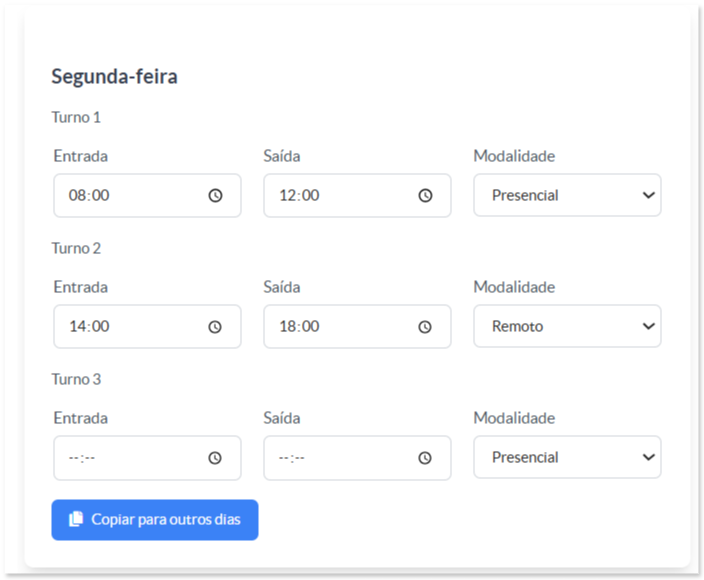This screenshot has width=704, height=580.
Task: Focus the 18:00 Saída time field
Action: coord(357,326)
